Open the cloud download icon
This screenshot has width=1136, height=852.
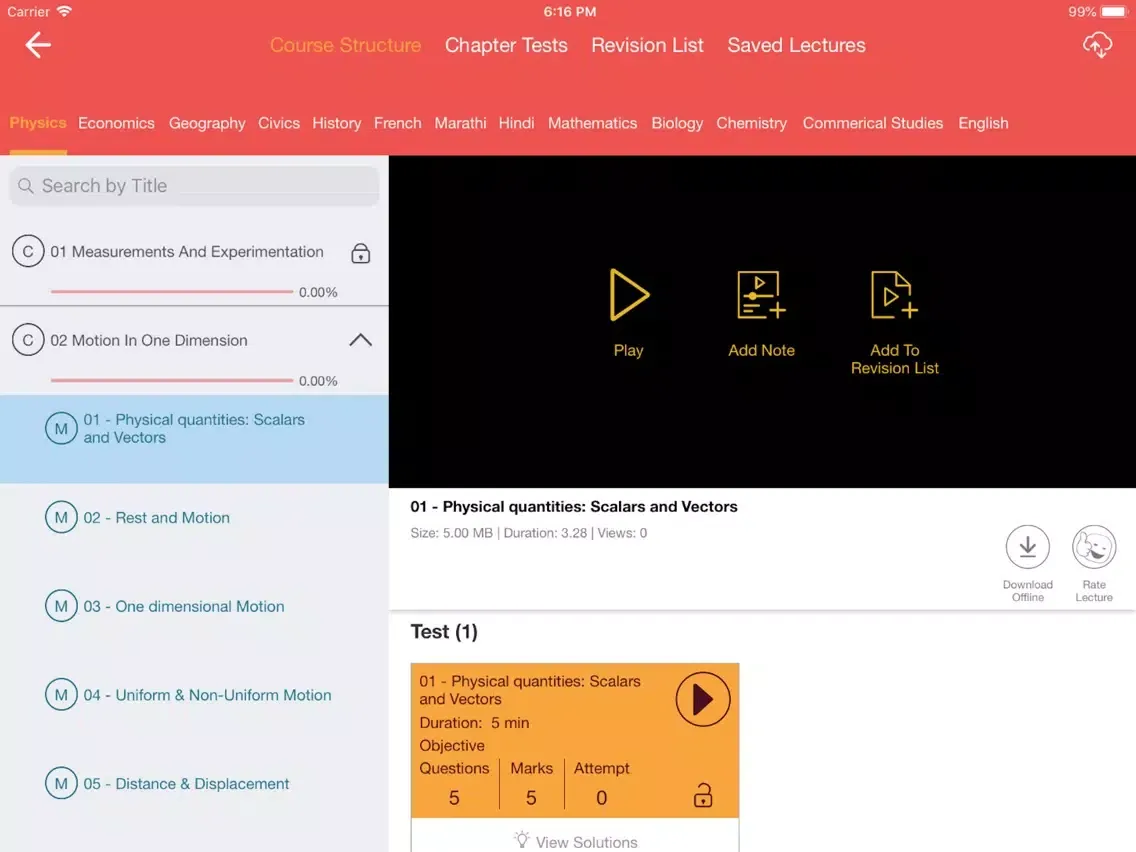coord(1097,45)
